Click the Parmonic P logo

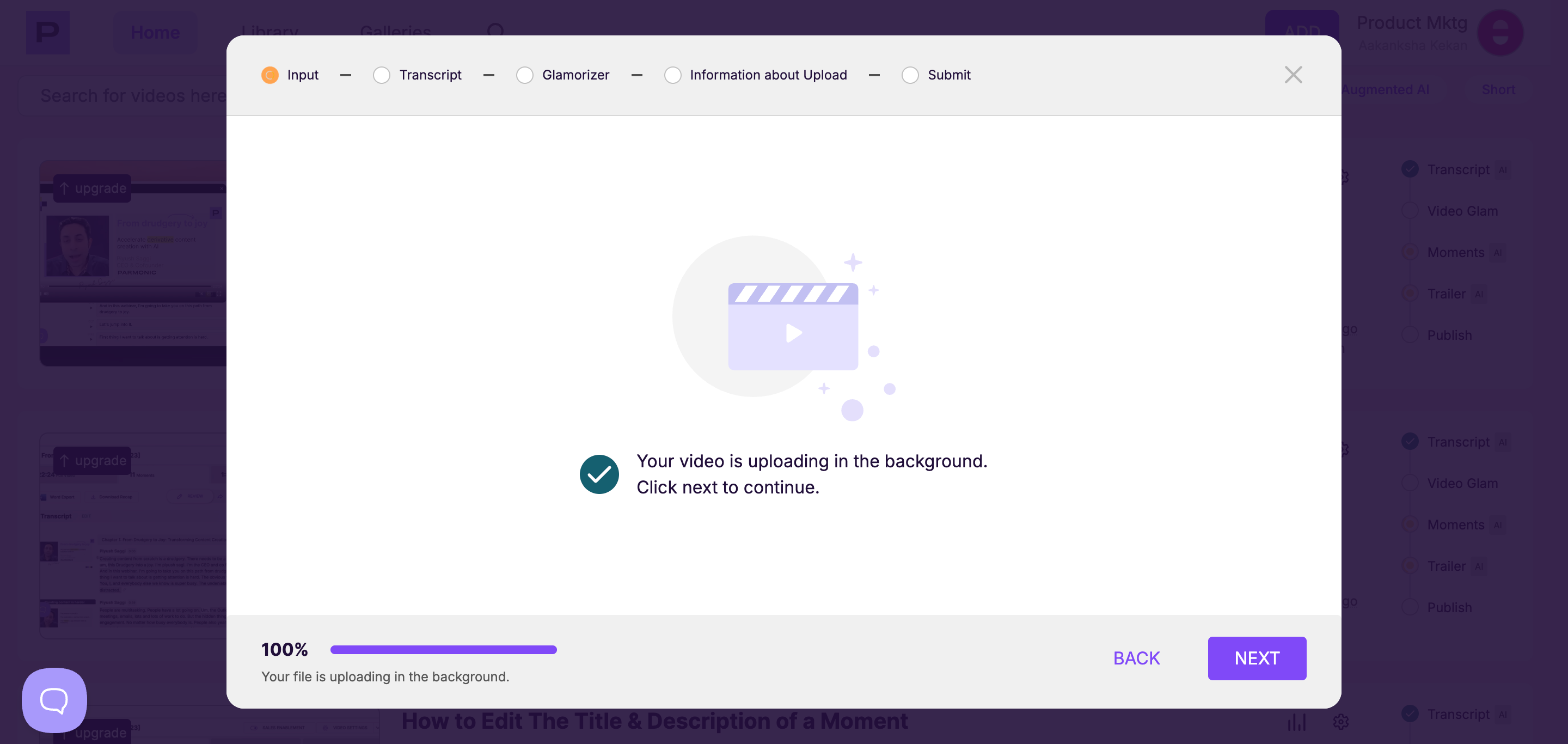coord(47,32)
